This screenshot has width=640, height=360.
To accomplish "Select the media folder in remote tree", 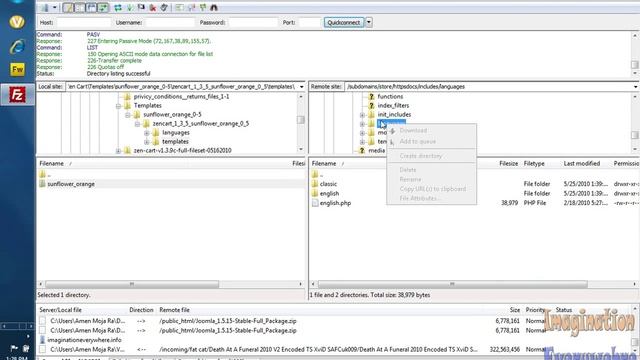I will click(x=376, y=151).
